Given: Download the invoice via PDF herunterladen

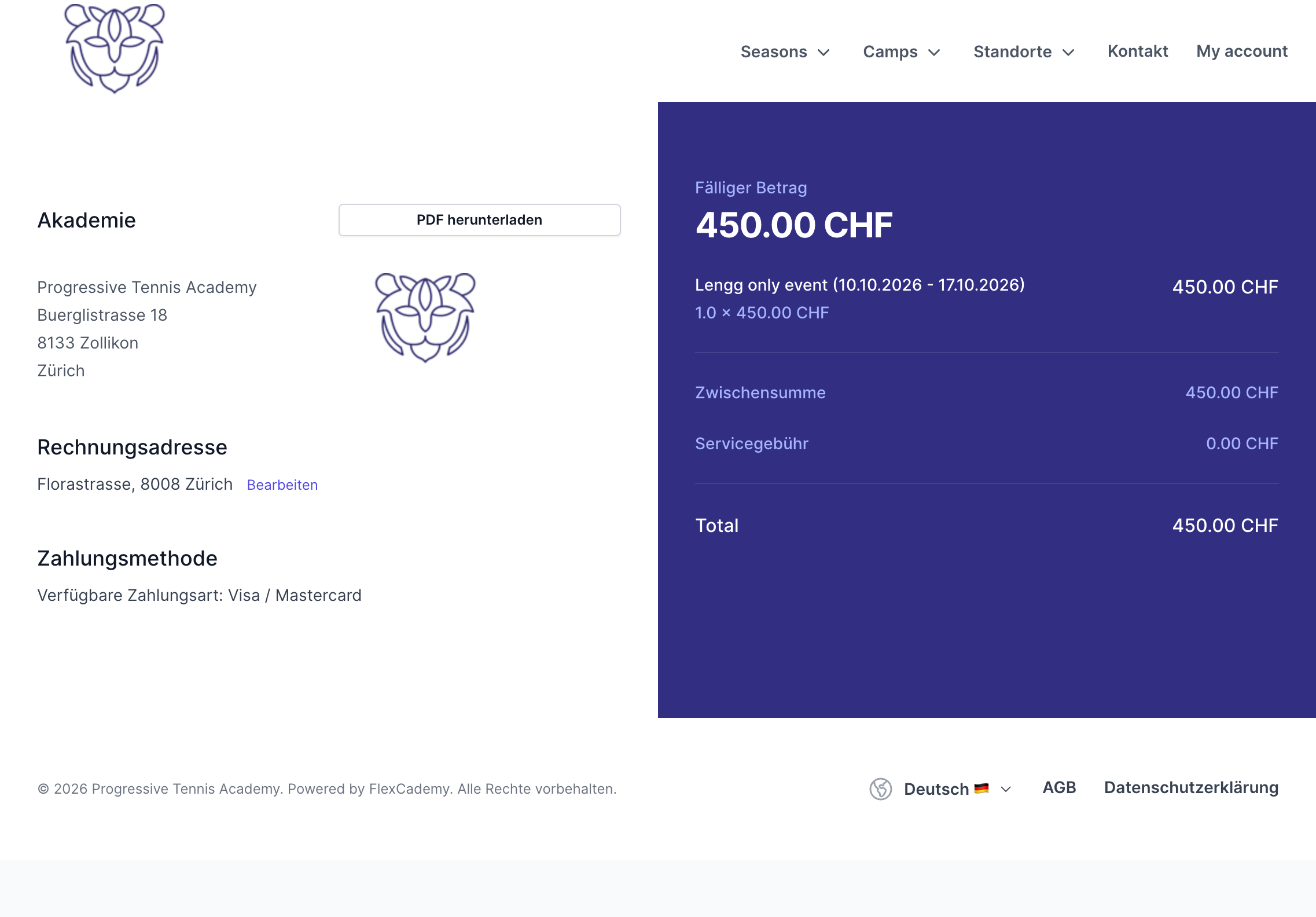Looking at the screenshot, I should (479, 220).
